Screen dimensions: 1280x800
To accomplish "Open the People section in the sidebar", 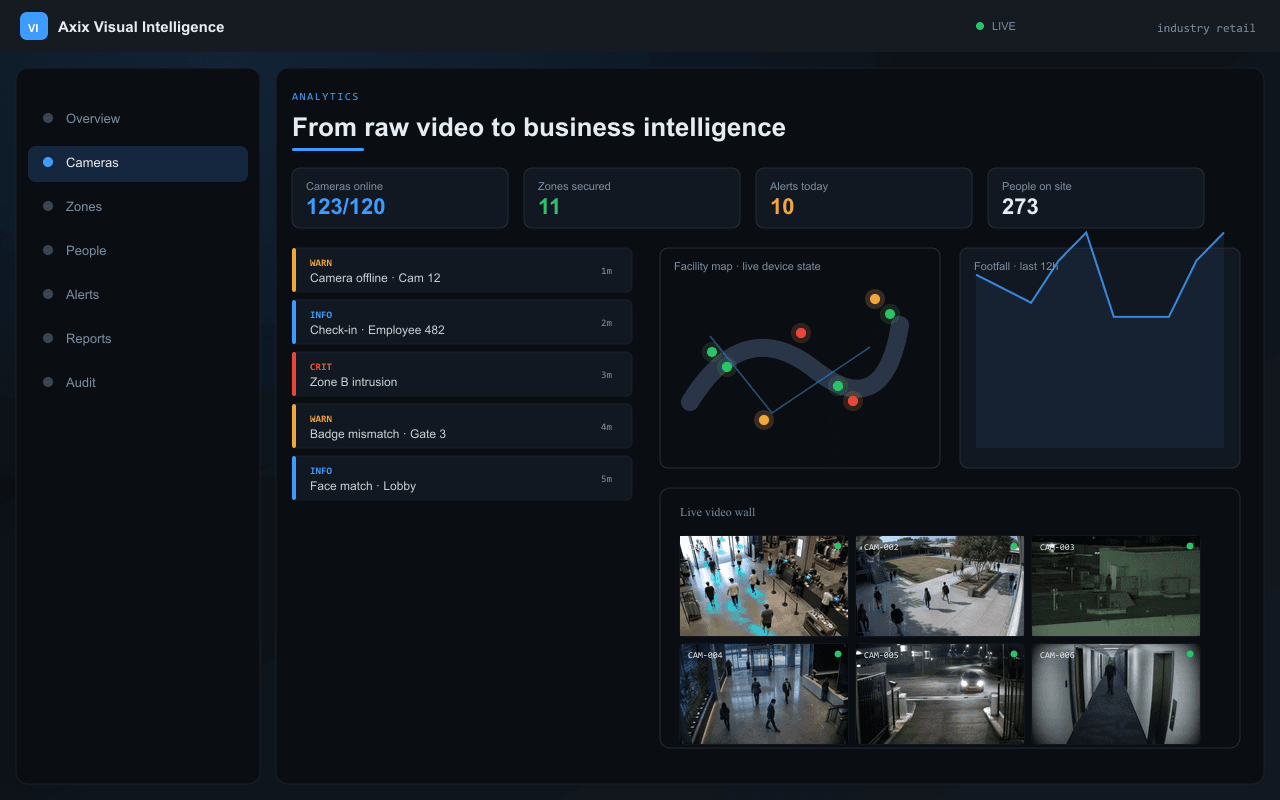I will pyautogui.click(x=138, y=250).
